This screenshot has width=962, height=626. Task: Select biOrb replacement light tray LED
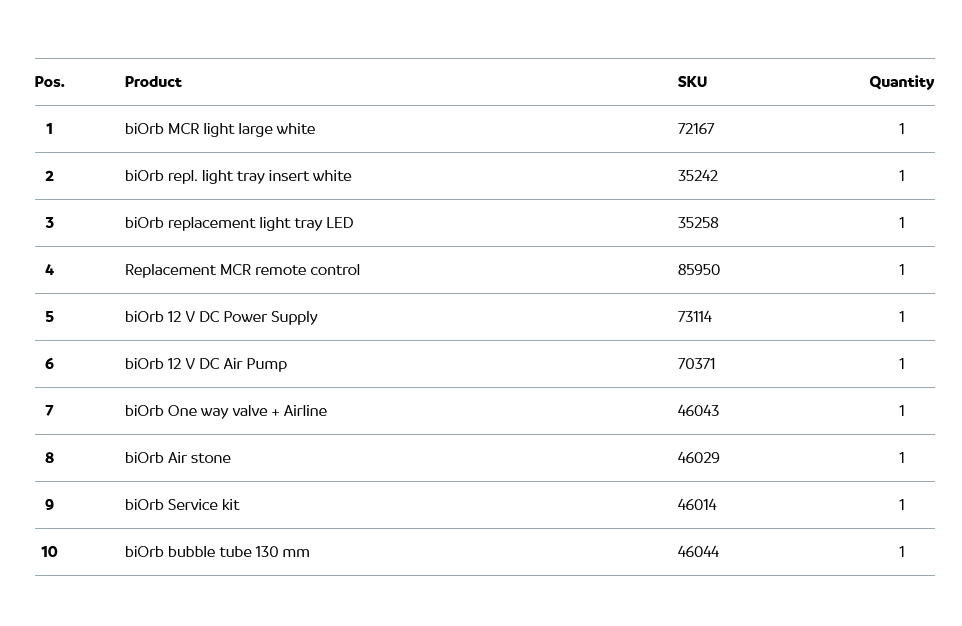click(x=239, y=223)
